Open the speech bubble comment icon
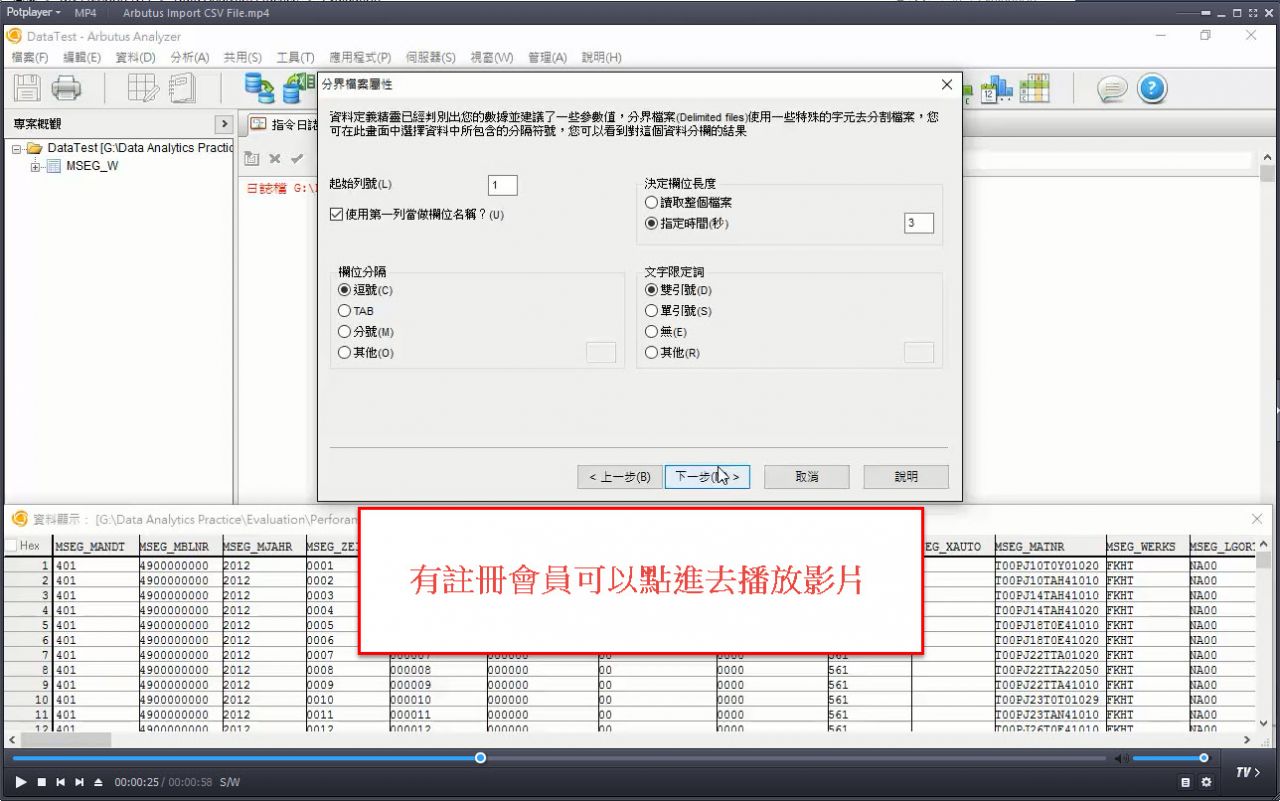Screen dimensions: 1280x801 pyautogui.click(x=1112, y=89)
